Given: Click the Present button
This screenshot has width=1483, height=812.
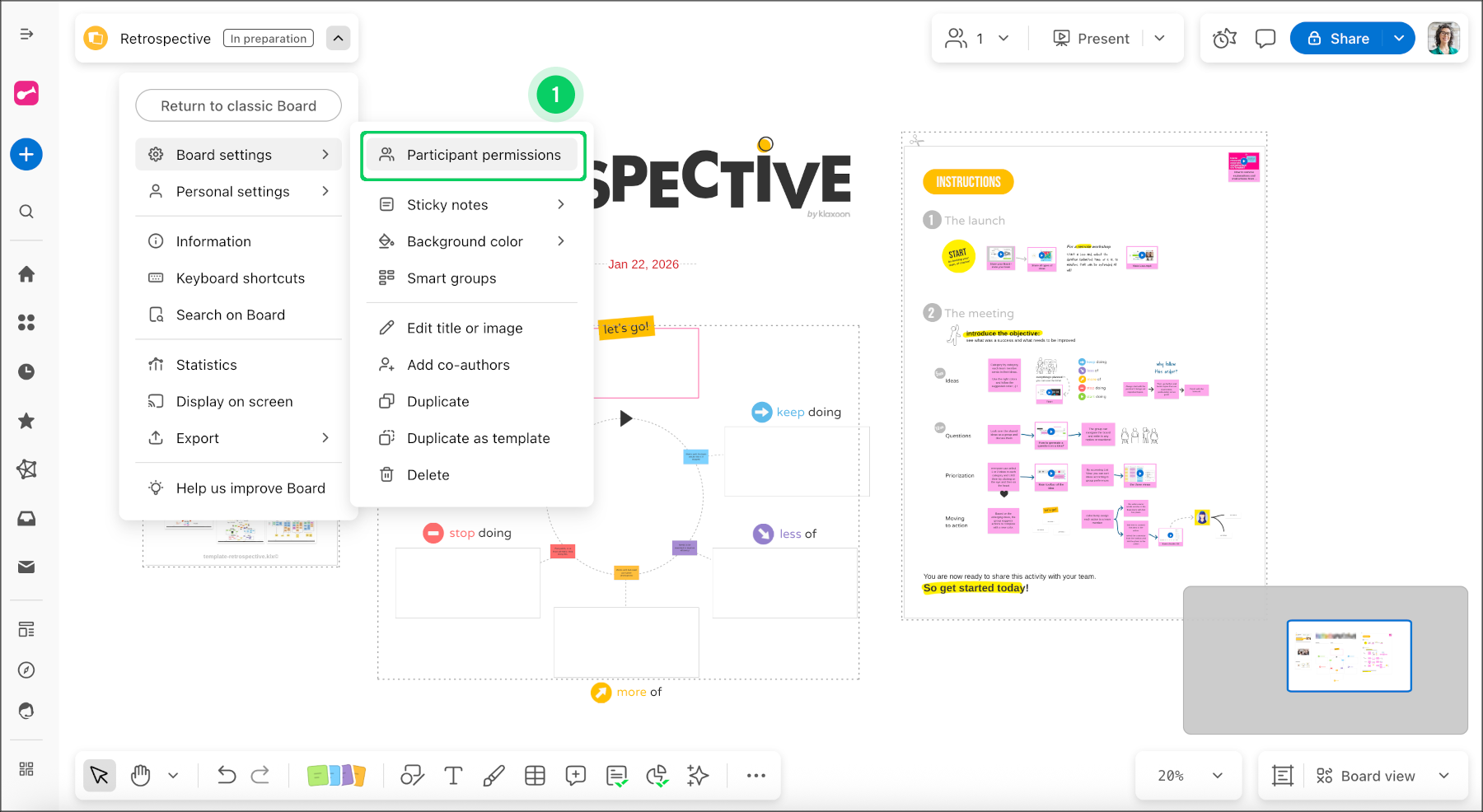Looking at the screenshot, I should [1091, 39].
